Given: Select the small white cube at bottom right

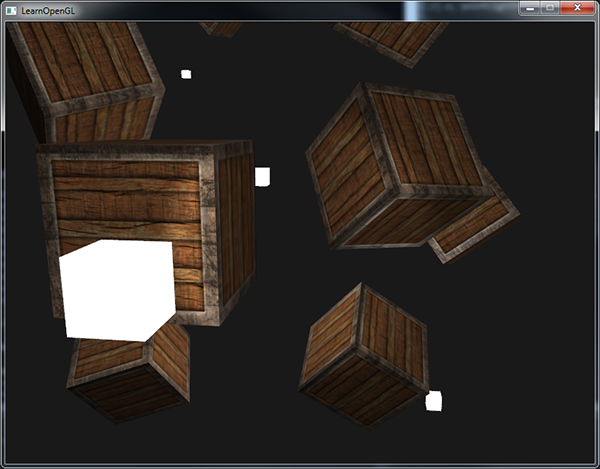Looking at the screenshot, I should tap(434, 401).
